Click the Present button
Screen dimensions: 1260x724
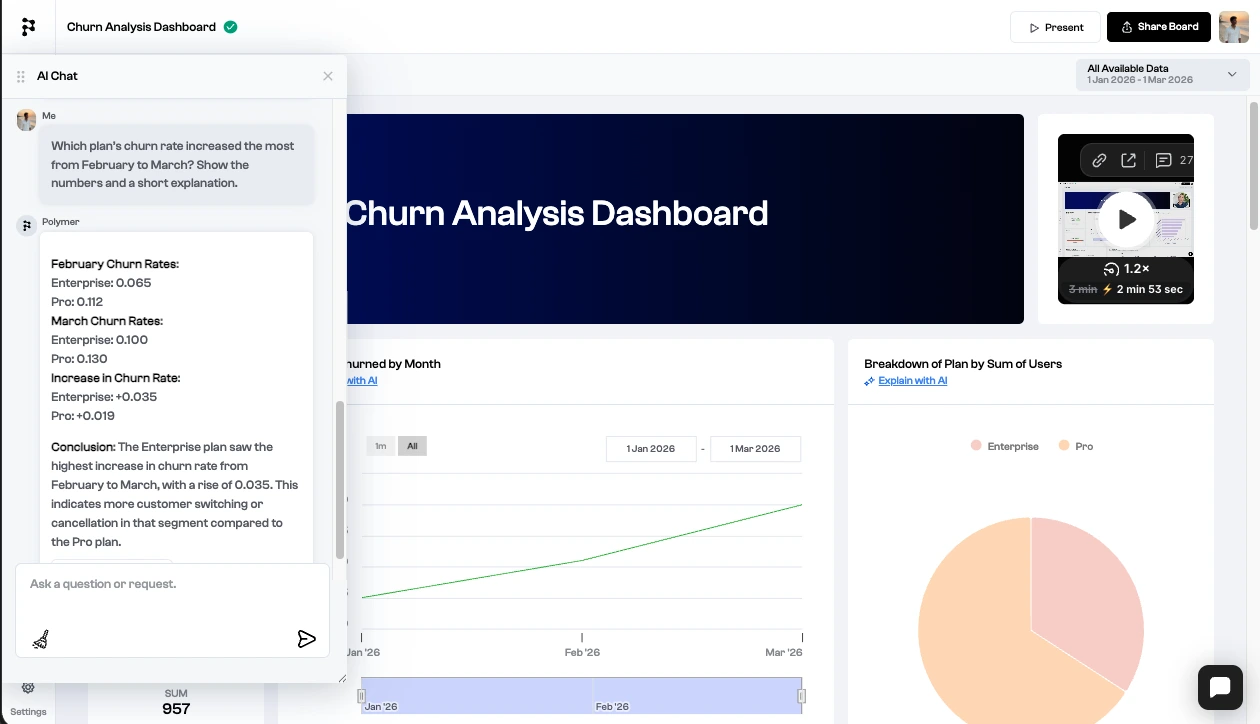pos(1055,27)
